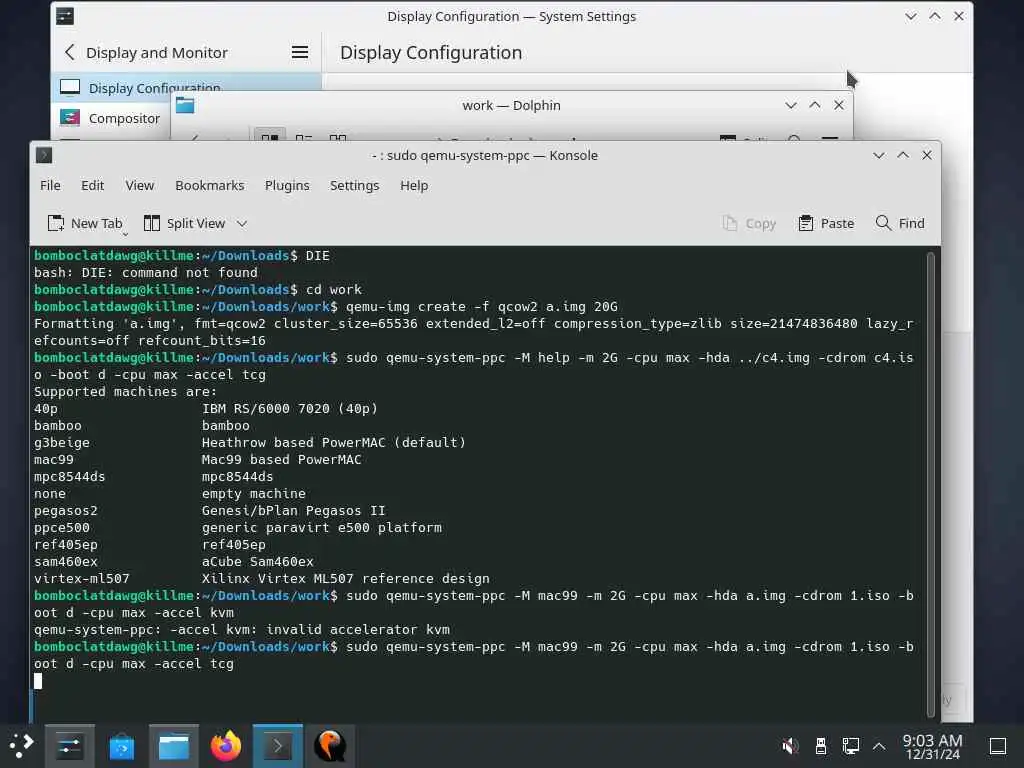Maximize the Konsole window
This screenshot has height=768, width=1024.
(903, 155)
